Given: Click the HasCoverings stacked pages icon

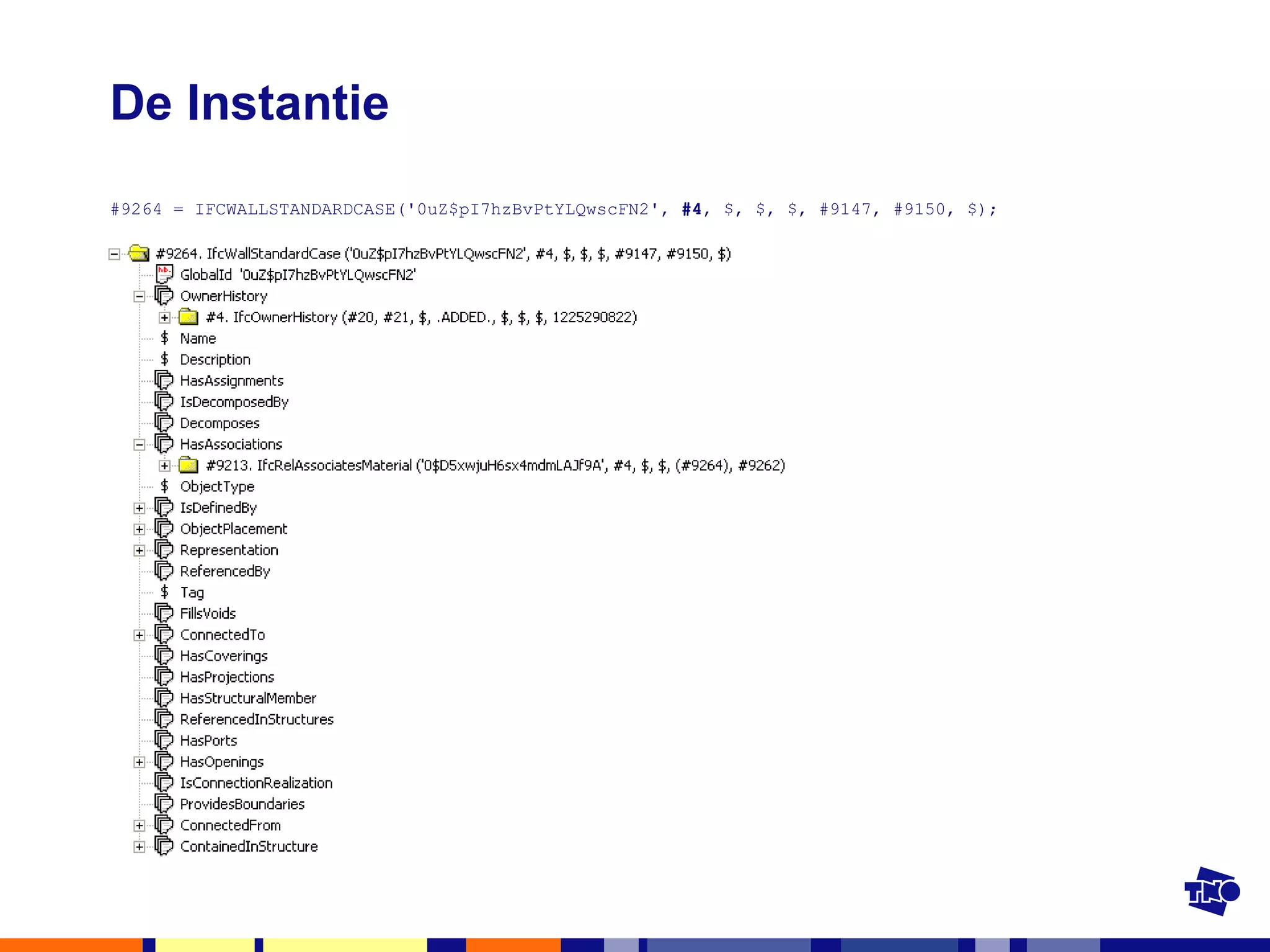Looking at the screenshot, I should click(x=164, y=655).
